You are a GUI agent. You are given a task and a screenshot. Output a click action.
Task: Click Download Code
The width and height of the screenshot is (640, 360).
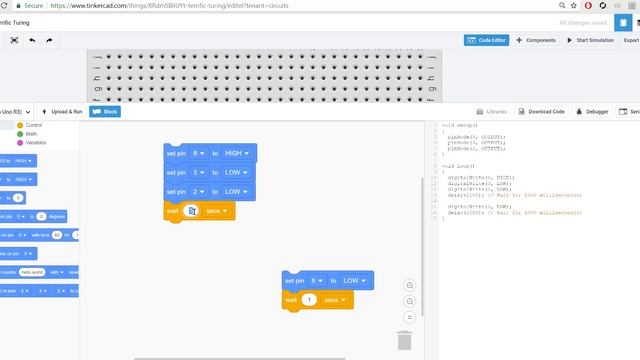pos(541,111)
